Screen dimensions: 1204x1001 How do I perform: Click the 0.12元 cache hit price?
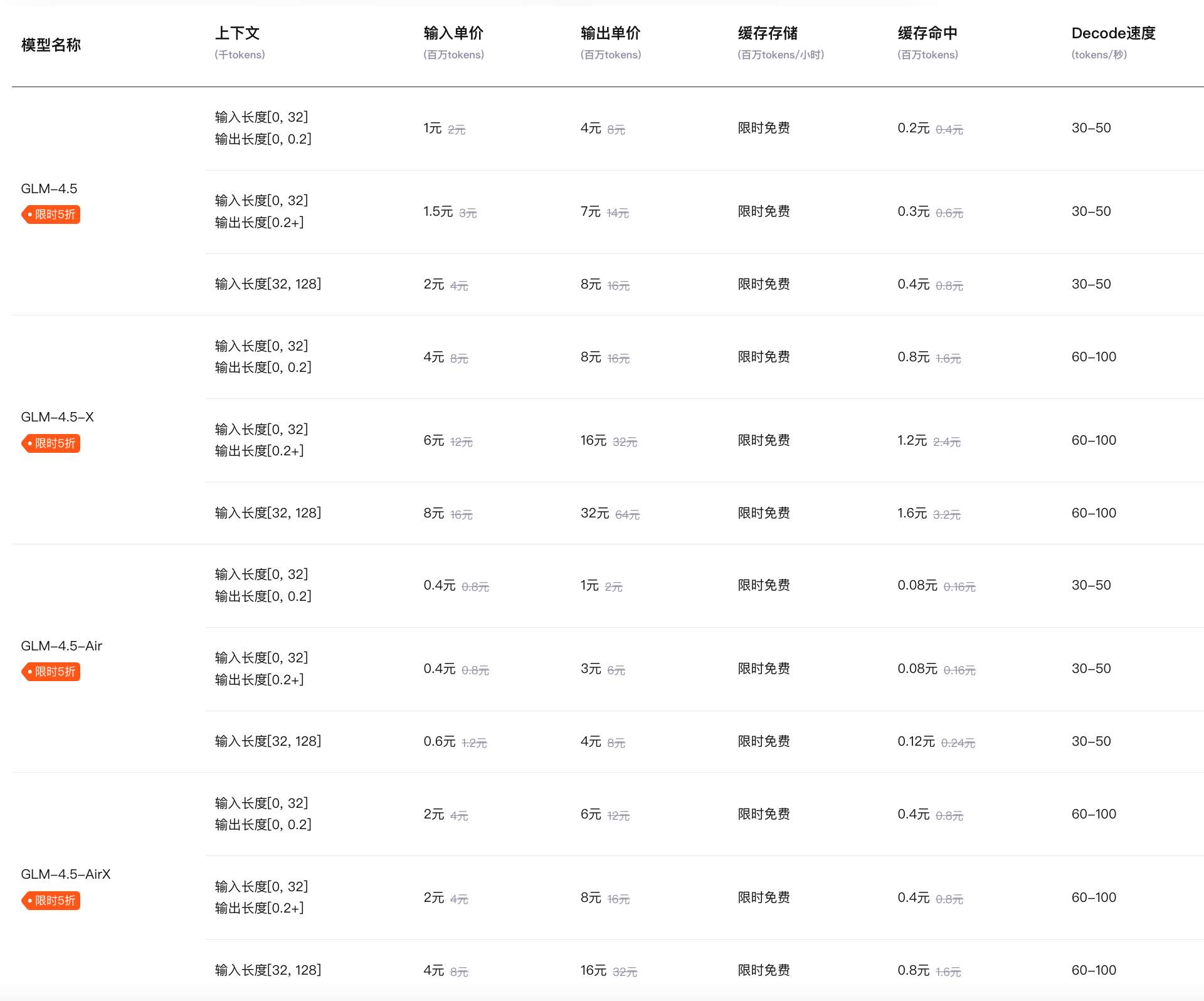pyautogui.click(x=916, y=741)
